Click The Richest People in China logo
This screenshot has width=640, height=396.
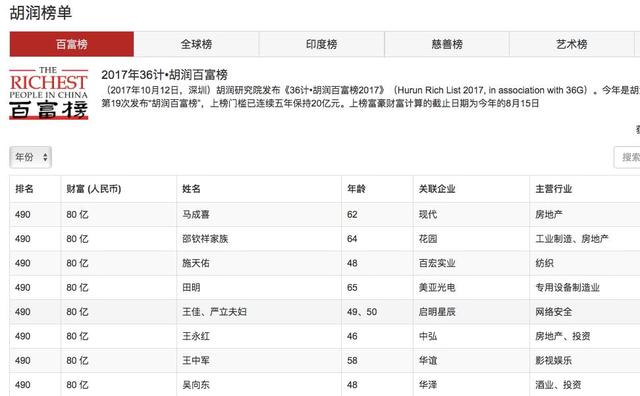coord(49,93)
